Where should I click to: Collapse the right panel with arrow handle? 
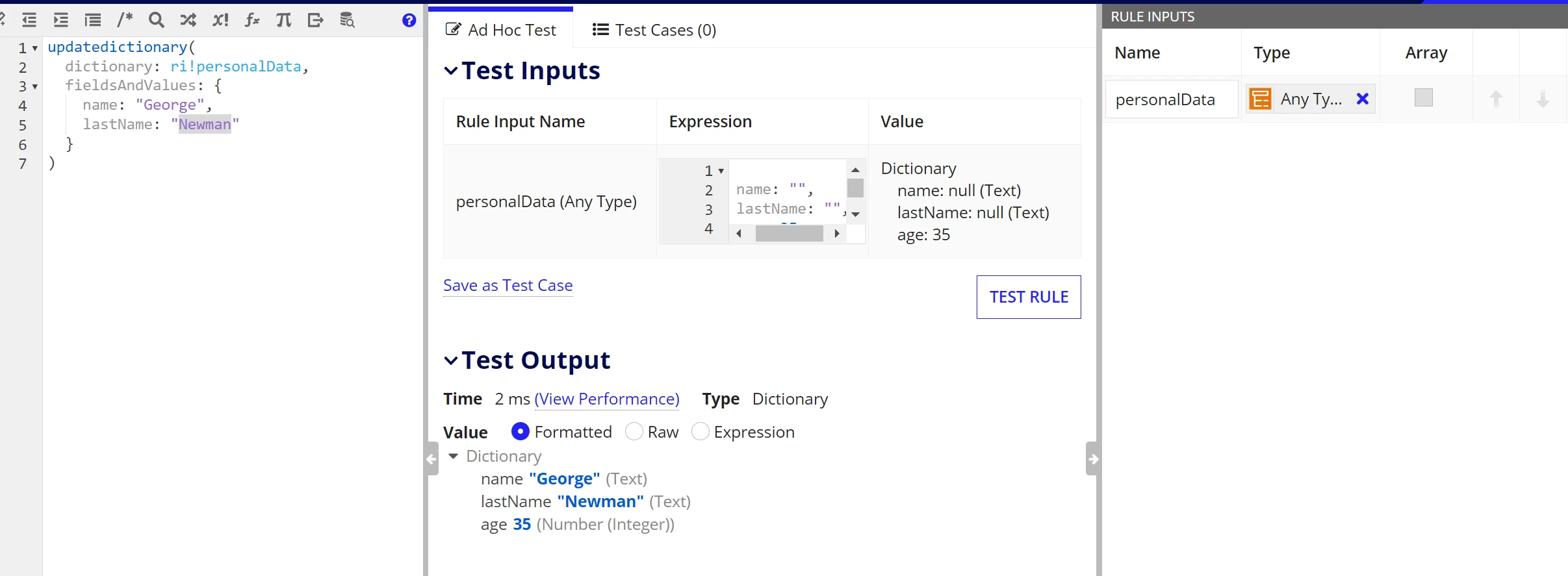point(1093,459)
